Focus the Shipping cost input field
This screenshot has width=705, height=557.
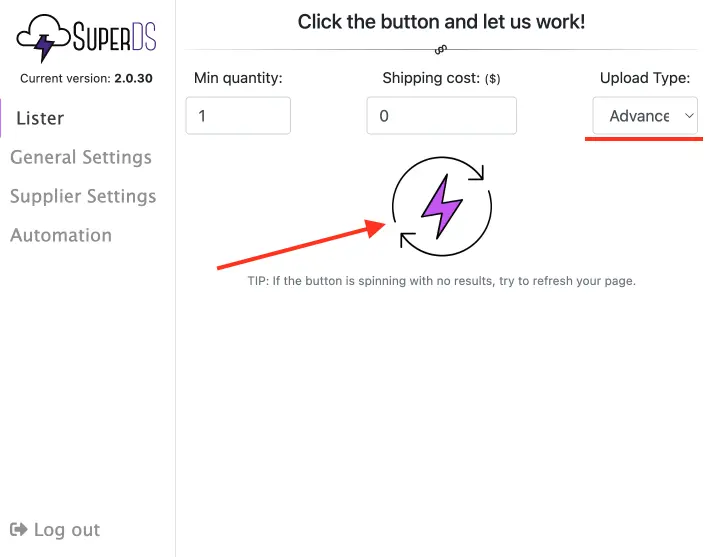pos(442,116)
